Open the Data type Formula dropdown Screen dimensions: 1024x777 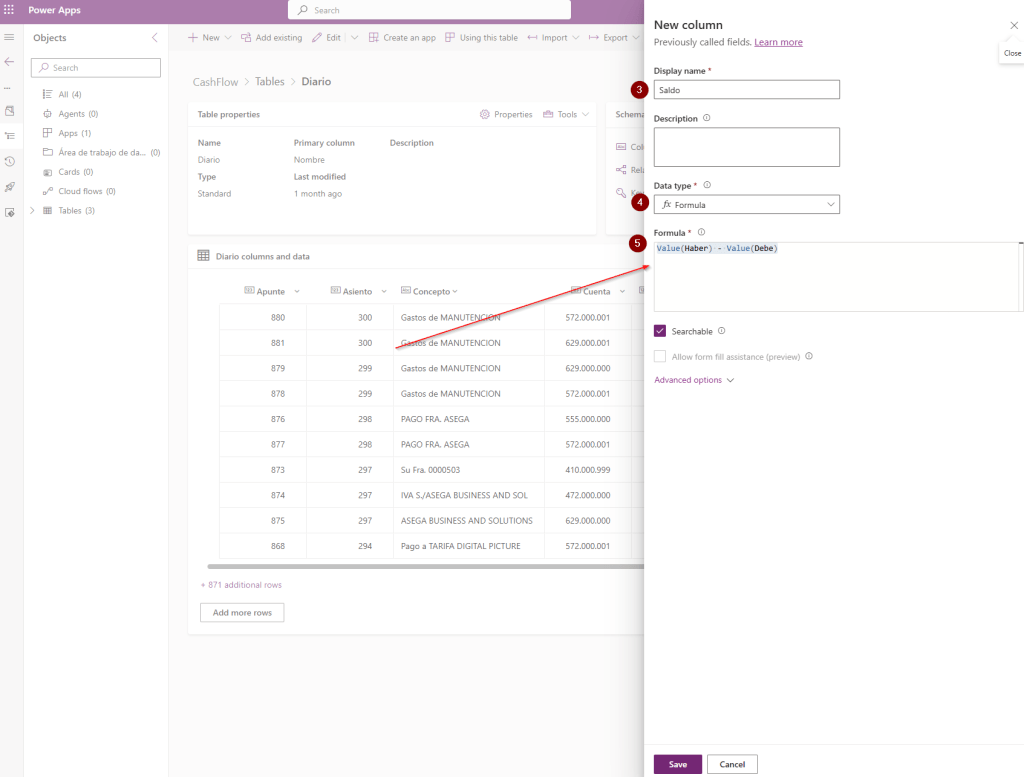[x=746, y=205]
